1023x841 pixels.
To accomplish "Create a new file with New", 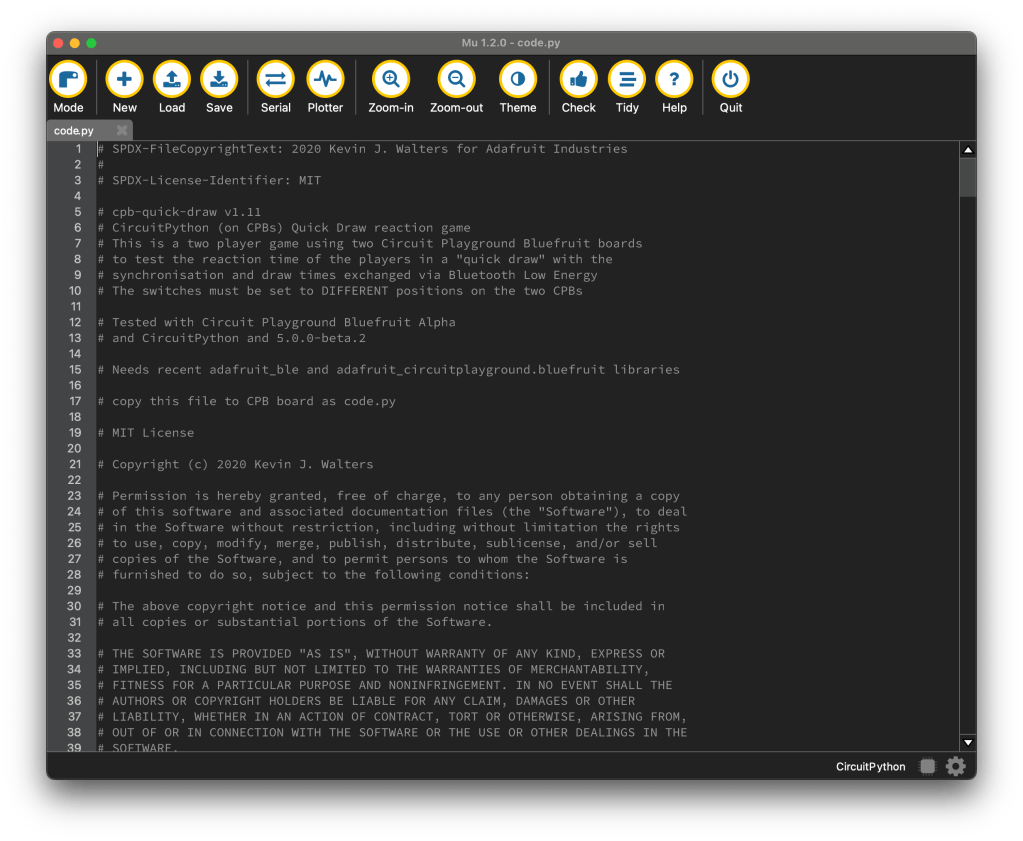I will [124, 80].
